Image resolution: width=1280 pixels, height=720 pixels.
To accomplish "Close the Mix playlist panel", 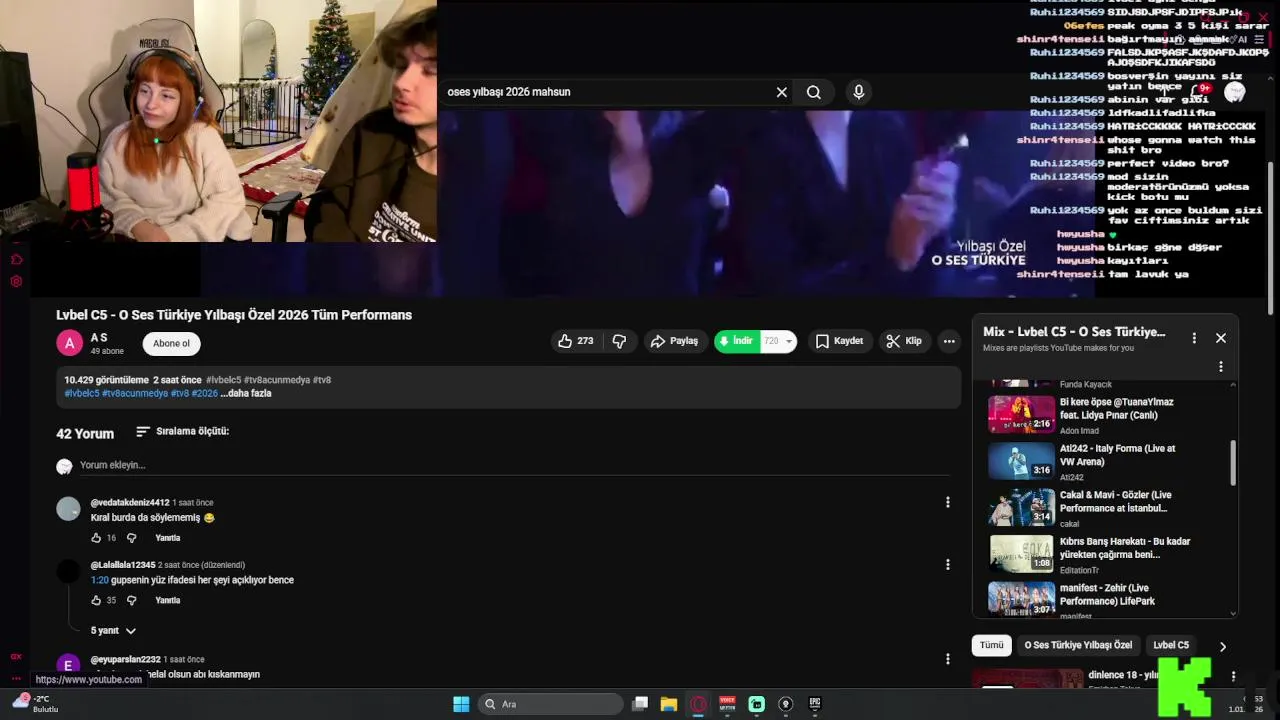I will click(1221, 338).
